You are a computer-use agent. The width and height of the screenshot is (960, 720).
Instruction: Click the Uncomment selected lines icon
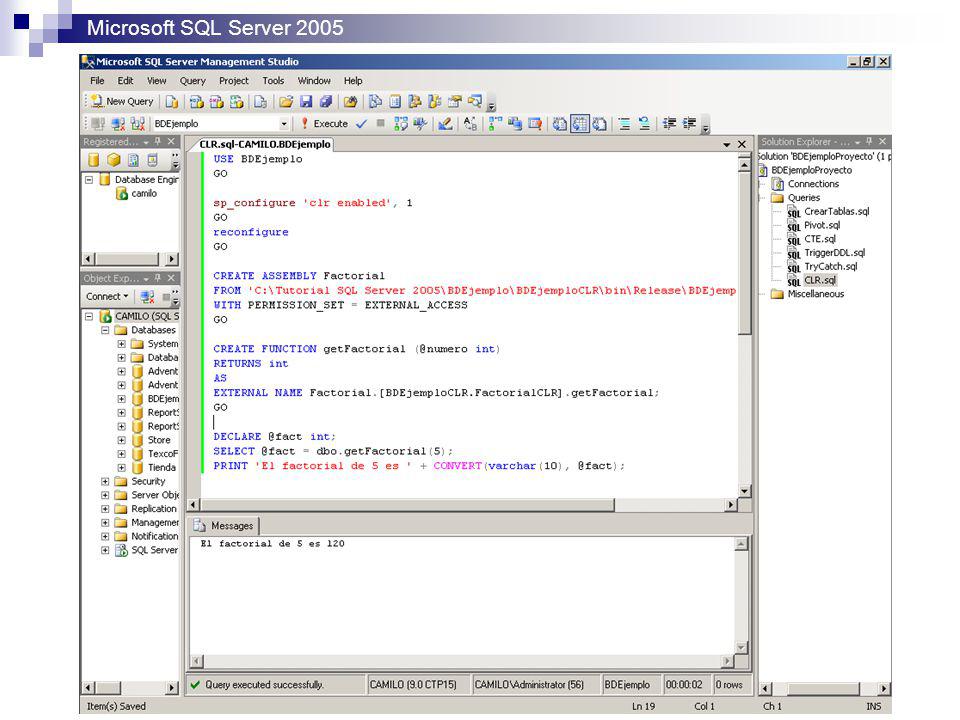(644, 124)
